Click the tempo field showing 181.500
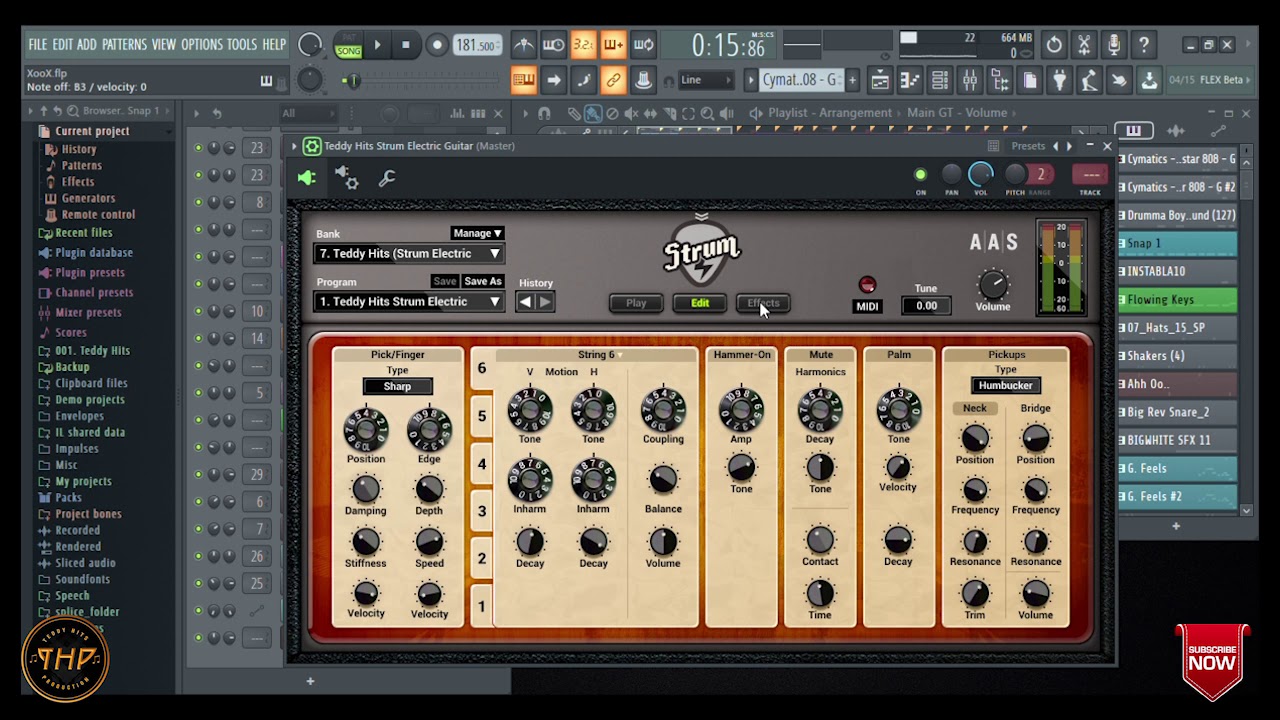The height and width of the screenshot is (720, 1280). [x=477, y=46]
